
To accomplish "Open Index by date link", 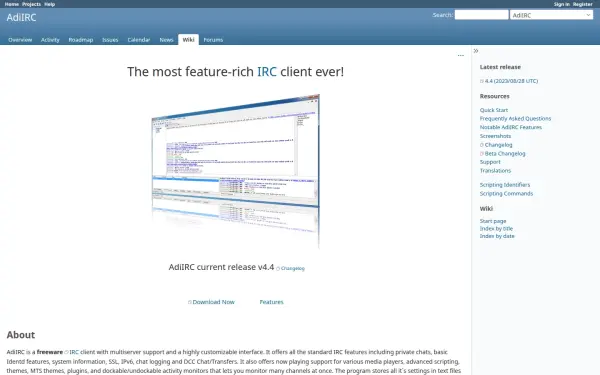I will [x=497, y=236].
